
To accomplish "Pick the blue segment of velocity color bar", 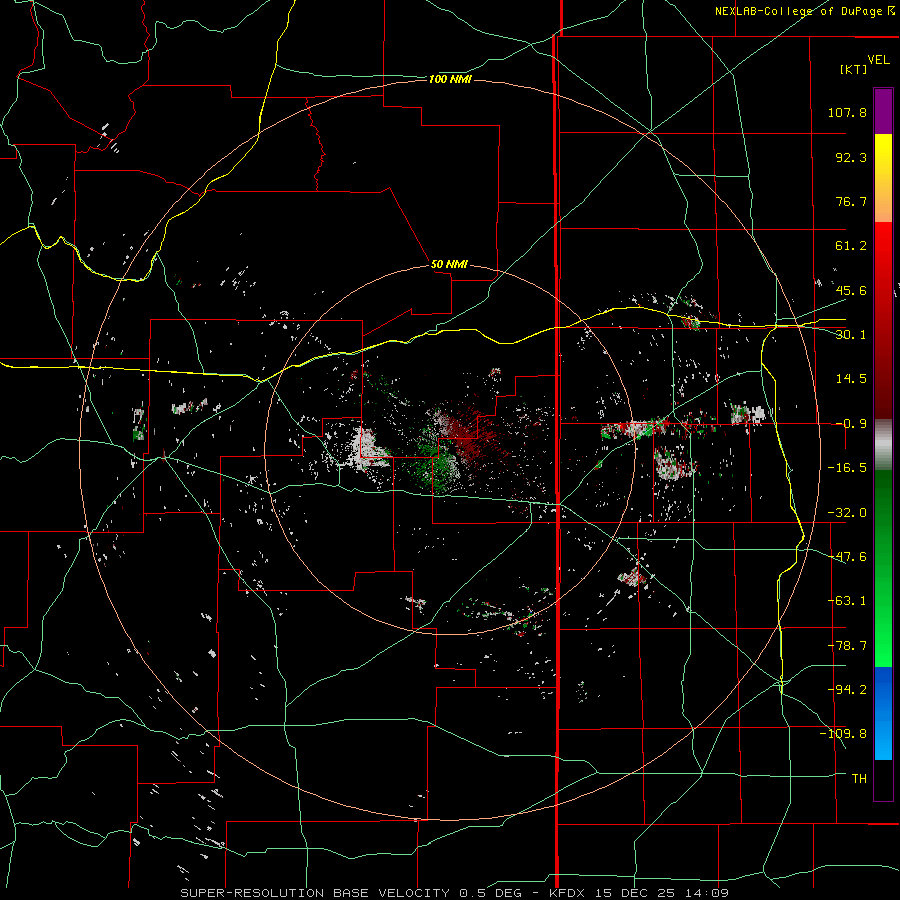I will [x=883, y=713].
